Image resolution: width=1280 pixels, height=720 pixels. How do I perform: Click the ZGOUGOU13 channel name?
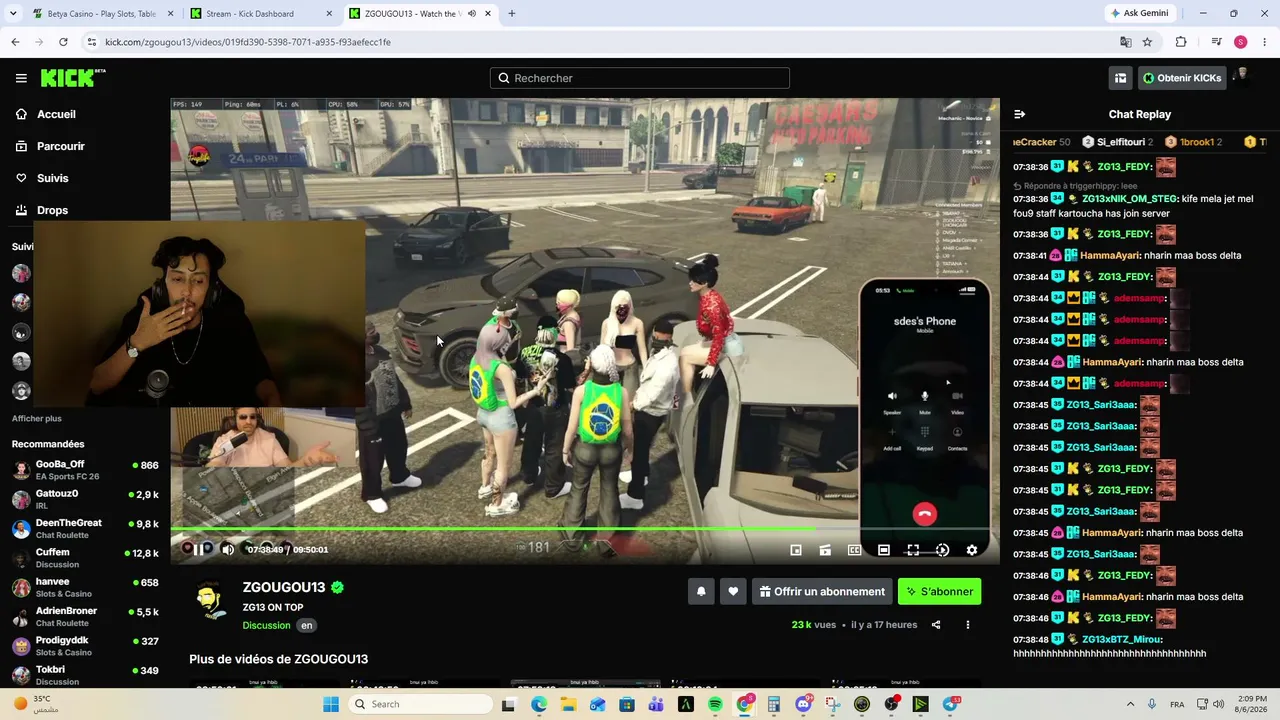pos(284,587)
